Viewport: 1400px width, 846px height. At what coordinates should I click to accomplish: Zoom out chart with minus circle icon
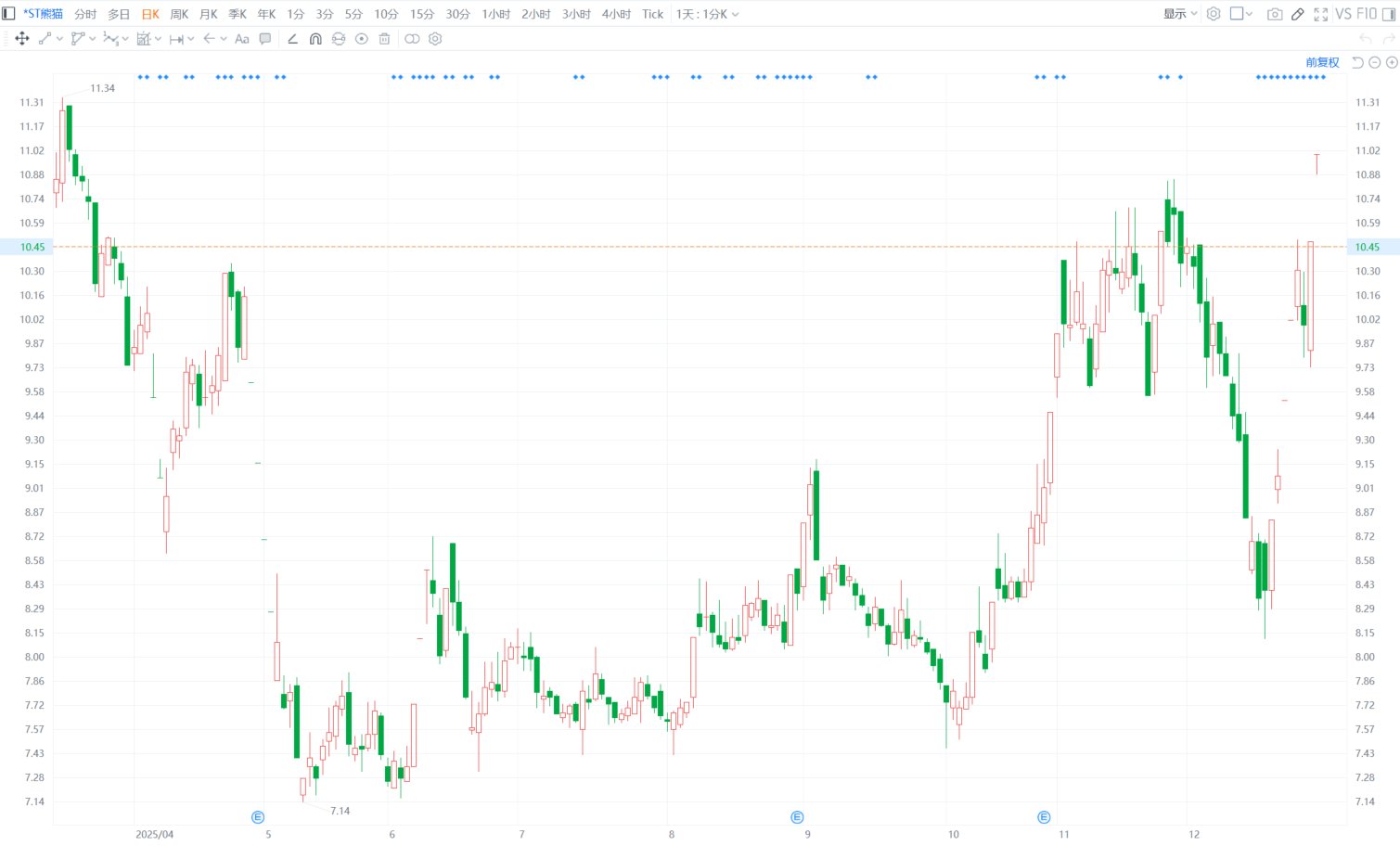point(1375,62)
